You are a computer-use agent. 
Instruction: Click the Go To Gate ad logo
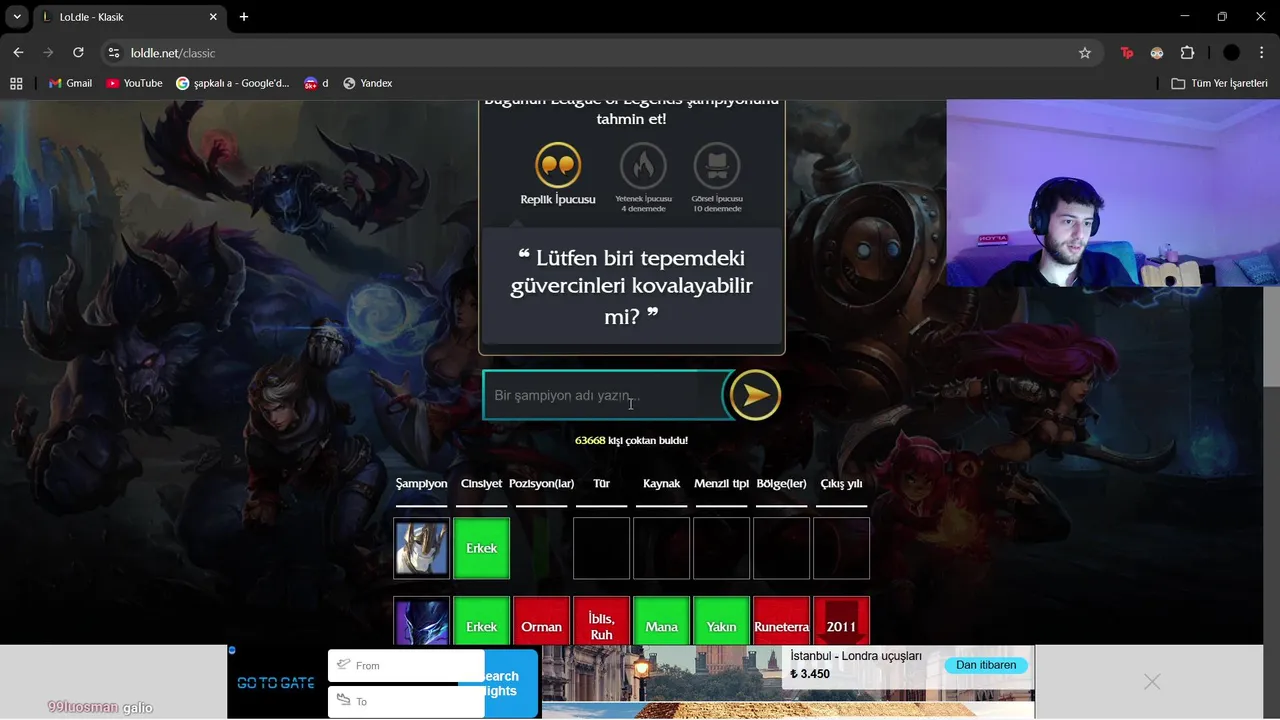click(276, 683)
